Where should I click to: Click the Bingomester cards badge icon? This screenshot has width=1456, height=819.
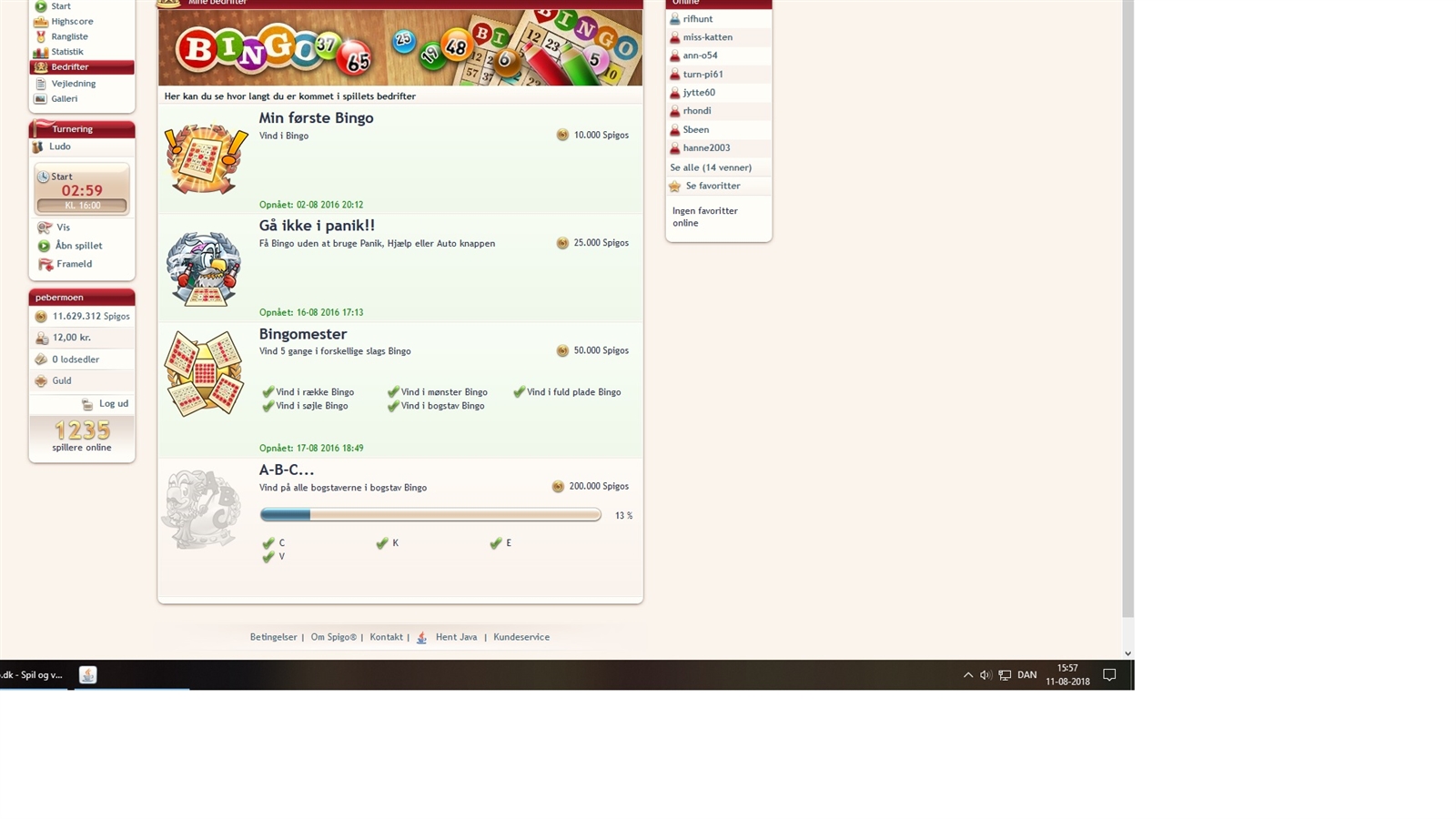(204, 373)
